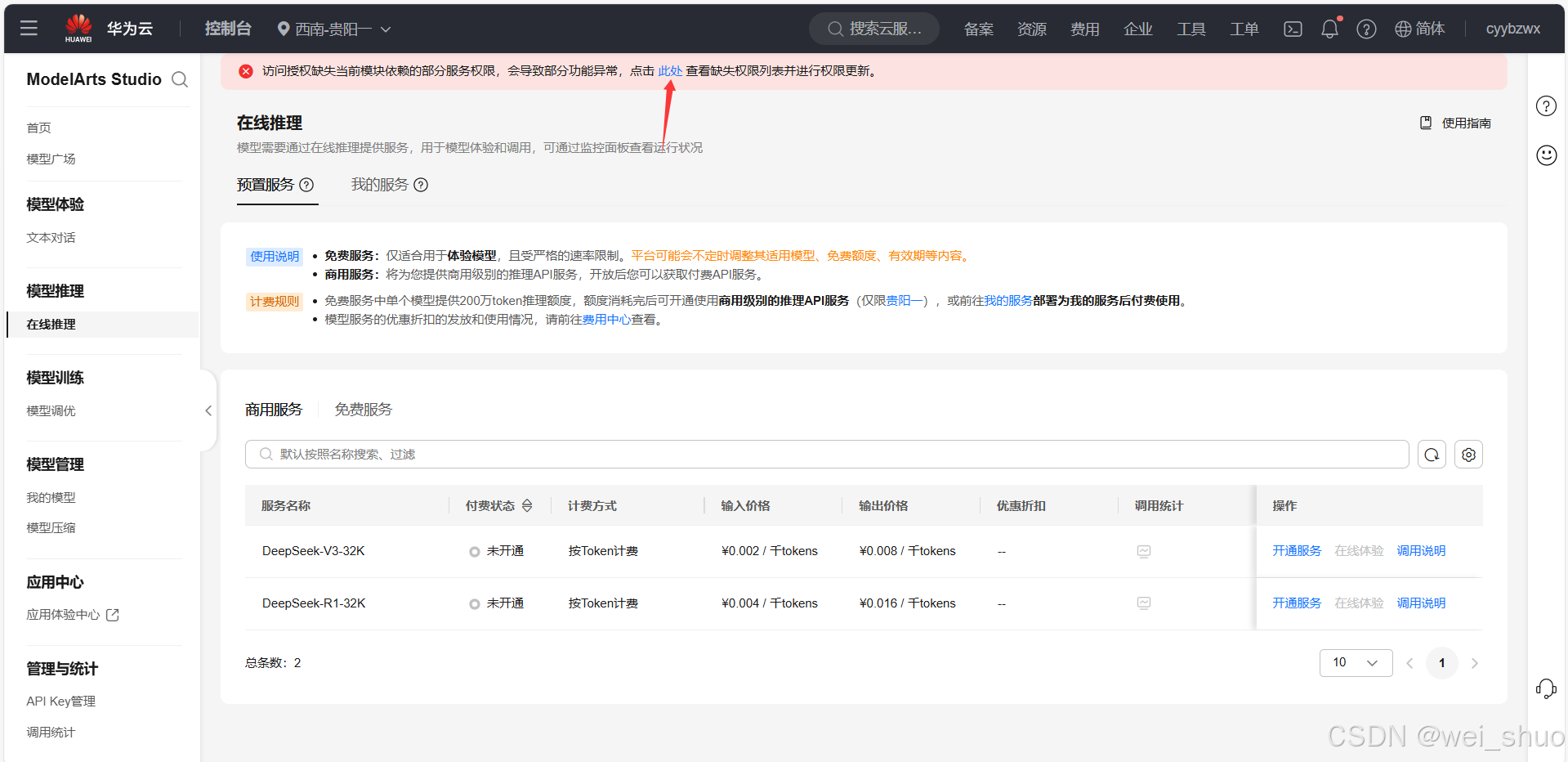The height and width of the screenshot is (762, 1568).
Task: Select 商用服务 tab
Action: tap(274, 410)
